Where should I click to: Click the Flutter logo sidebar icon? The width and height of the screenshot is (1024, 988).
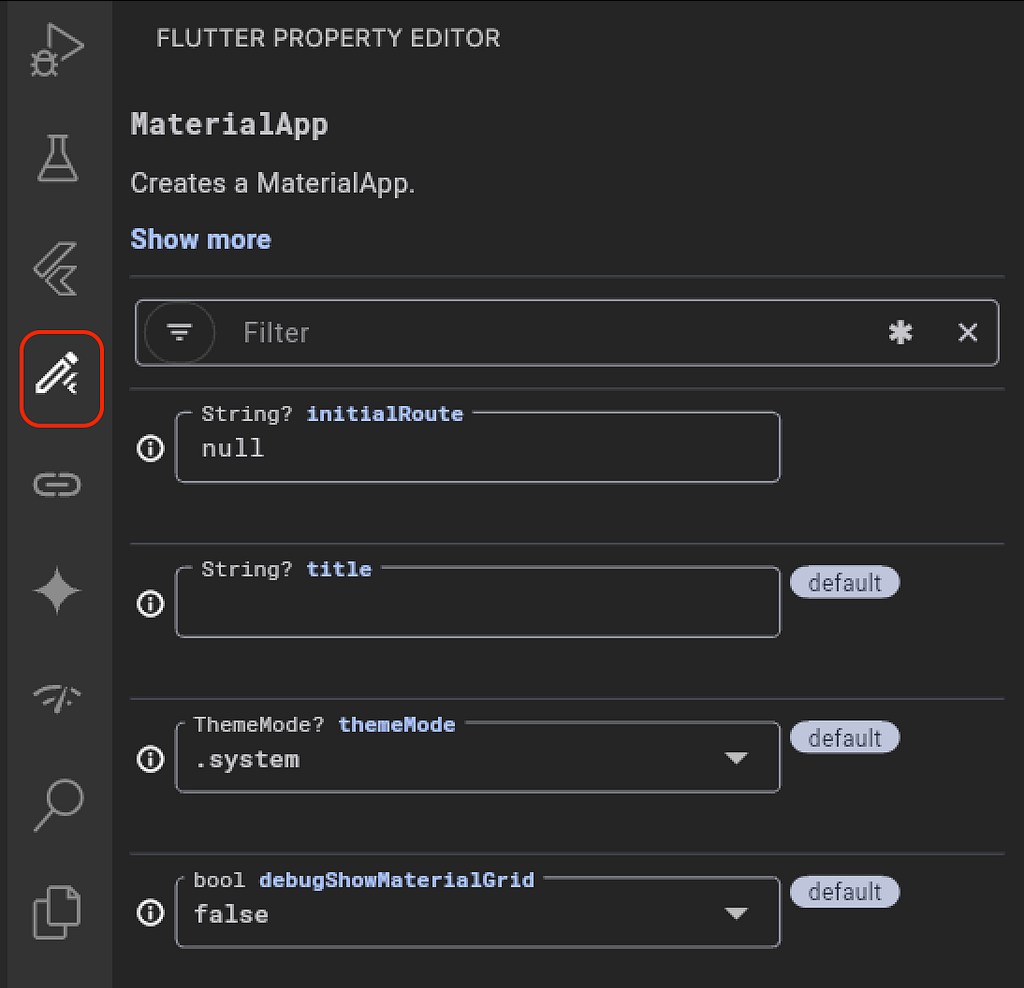click(x=57, y=267)
